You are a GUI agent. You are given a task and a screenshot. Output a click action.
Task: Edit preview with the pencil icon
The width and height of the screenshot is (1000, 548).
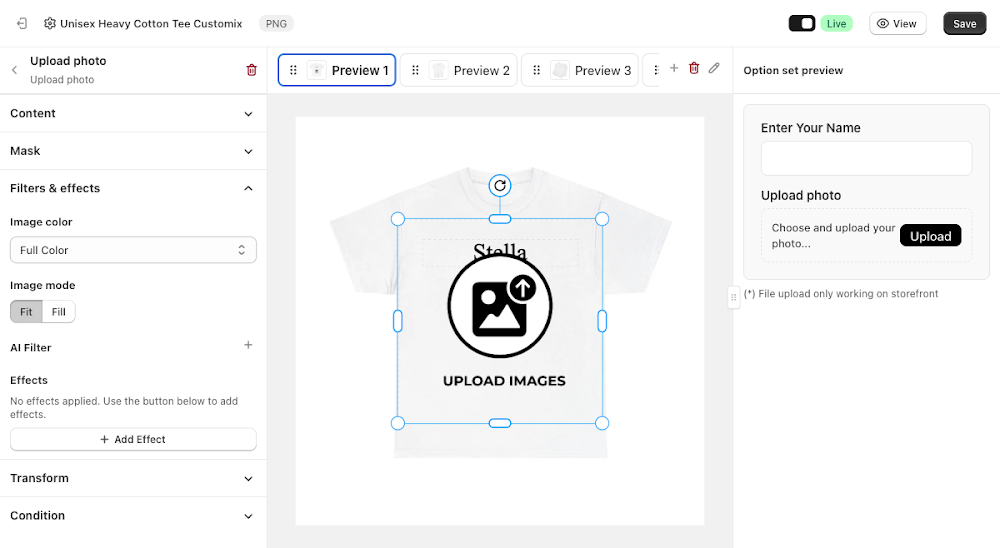click(714, 68)
